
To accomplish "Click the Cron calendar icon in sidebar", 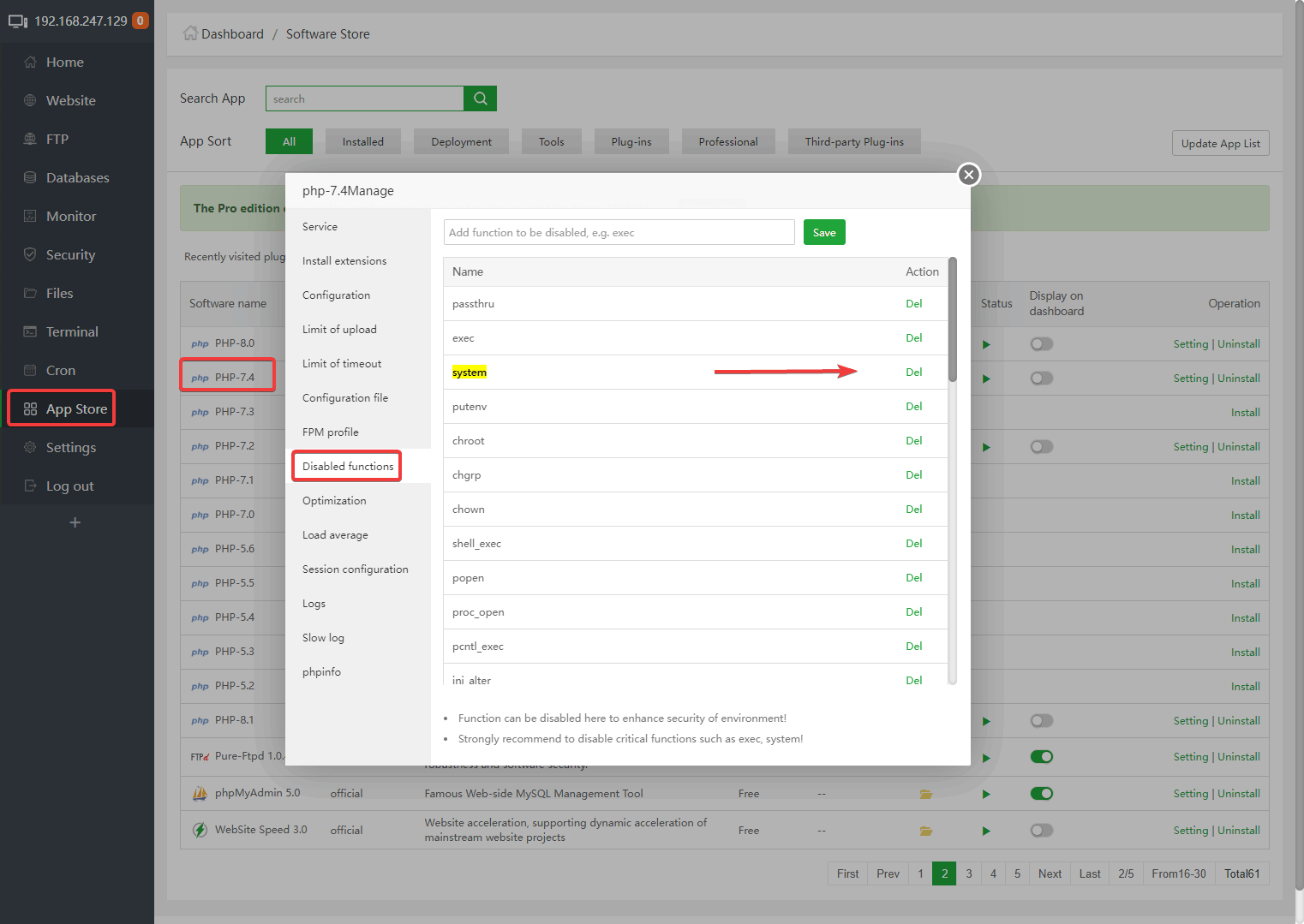I will click(30, 371).
